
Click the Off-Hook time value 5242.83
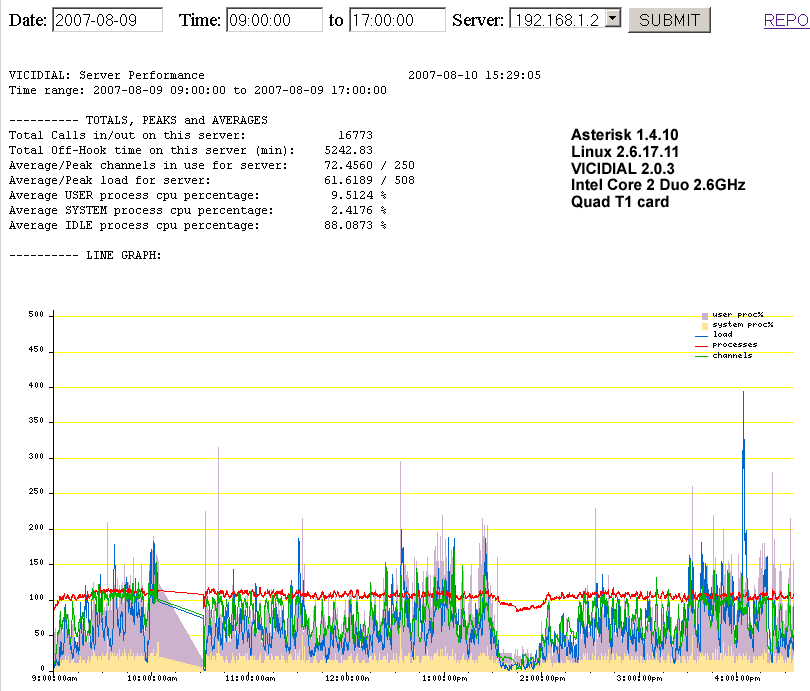348,150
